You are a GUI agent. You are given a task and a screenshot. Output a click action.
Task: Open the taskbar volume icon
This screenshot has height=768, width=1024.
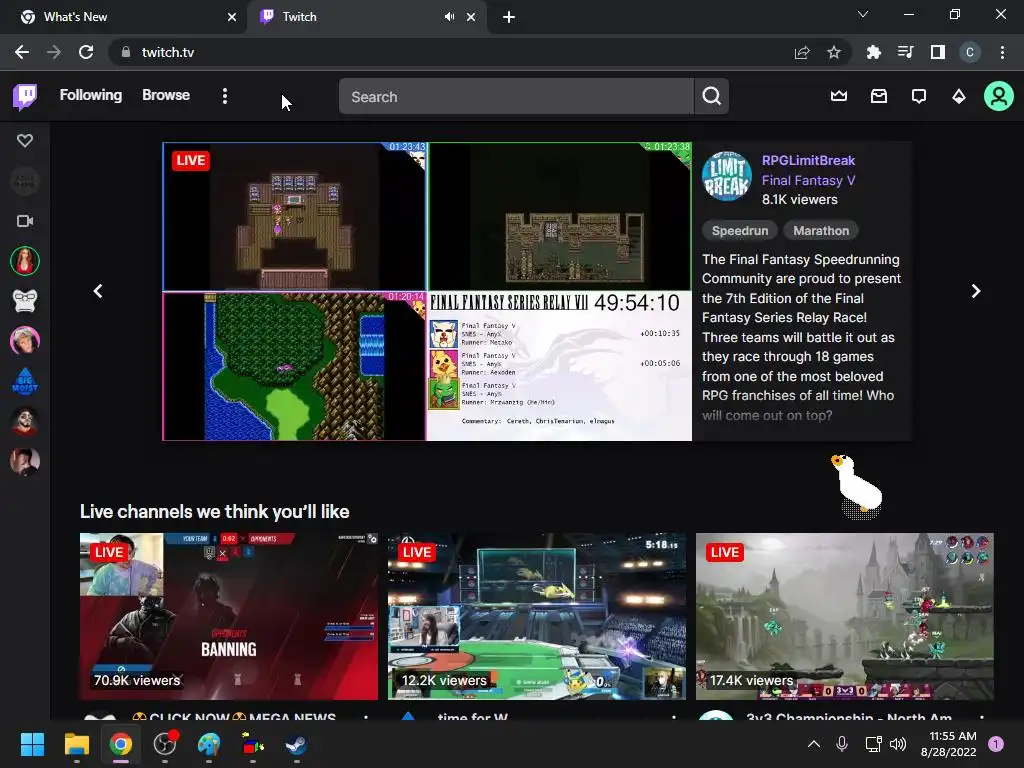[x=898, y=744]
